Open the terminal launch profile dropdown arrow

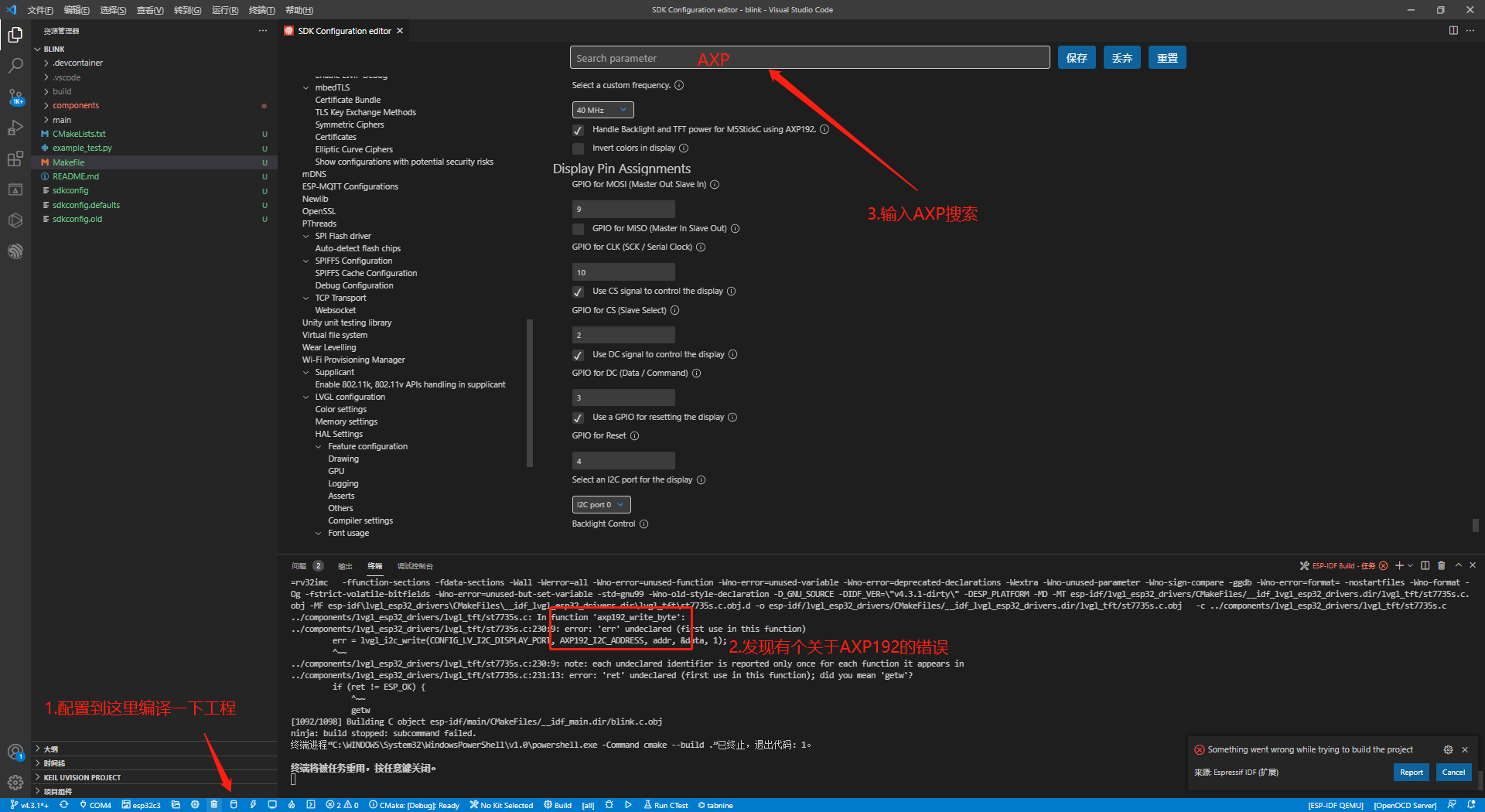pyautogui.click(x=1410, y=565)
